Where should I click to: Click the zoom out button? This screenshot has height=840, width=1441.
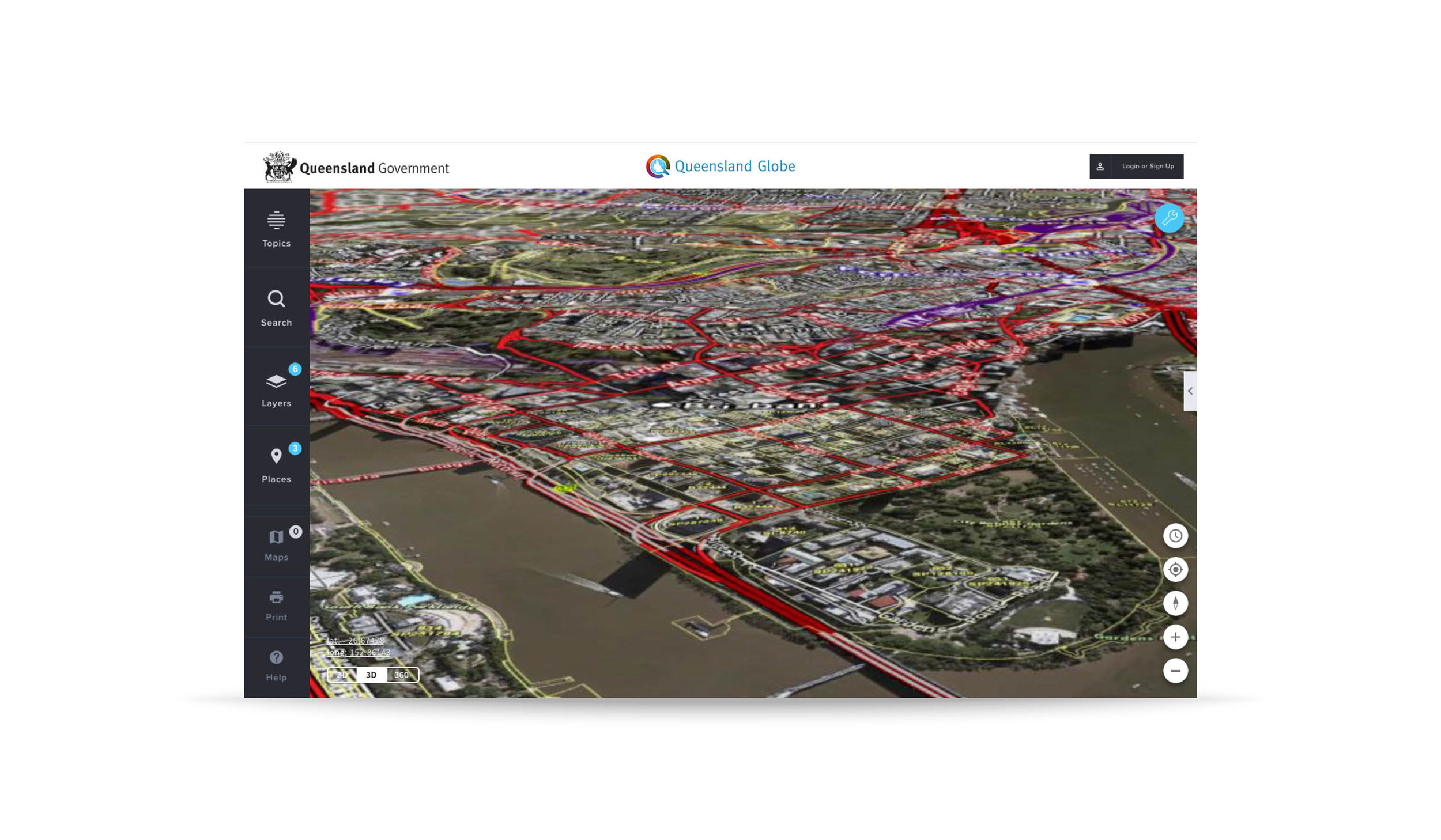(1175, 670)
